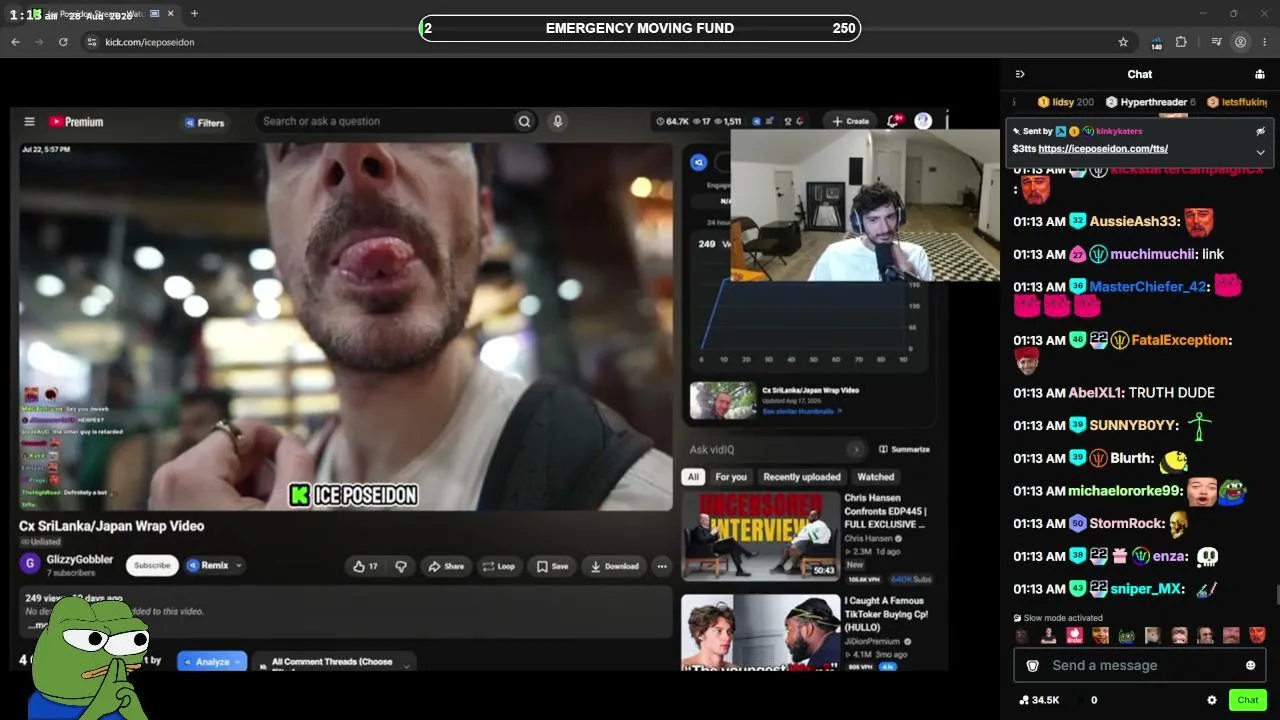Click the vidIQ Summarize button
The image size is (1280, 720).
(904, 449)
